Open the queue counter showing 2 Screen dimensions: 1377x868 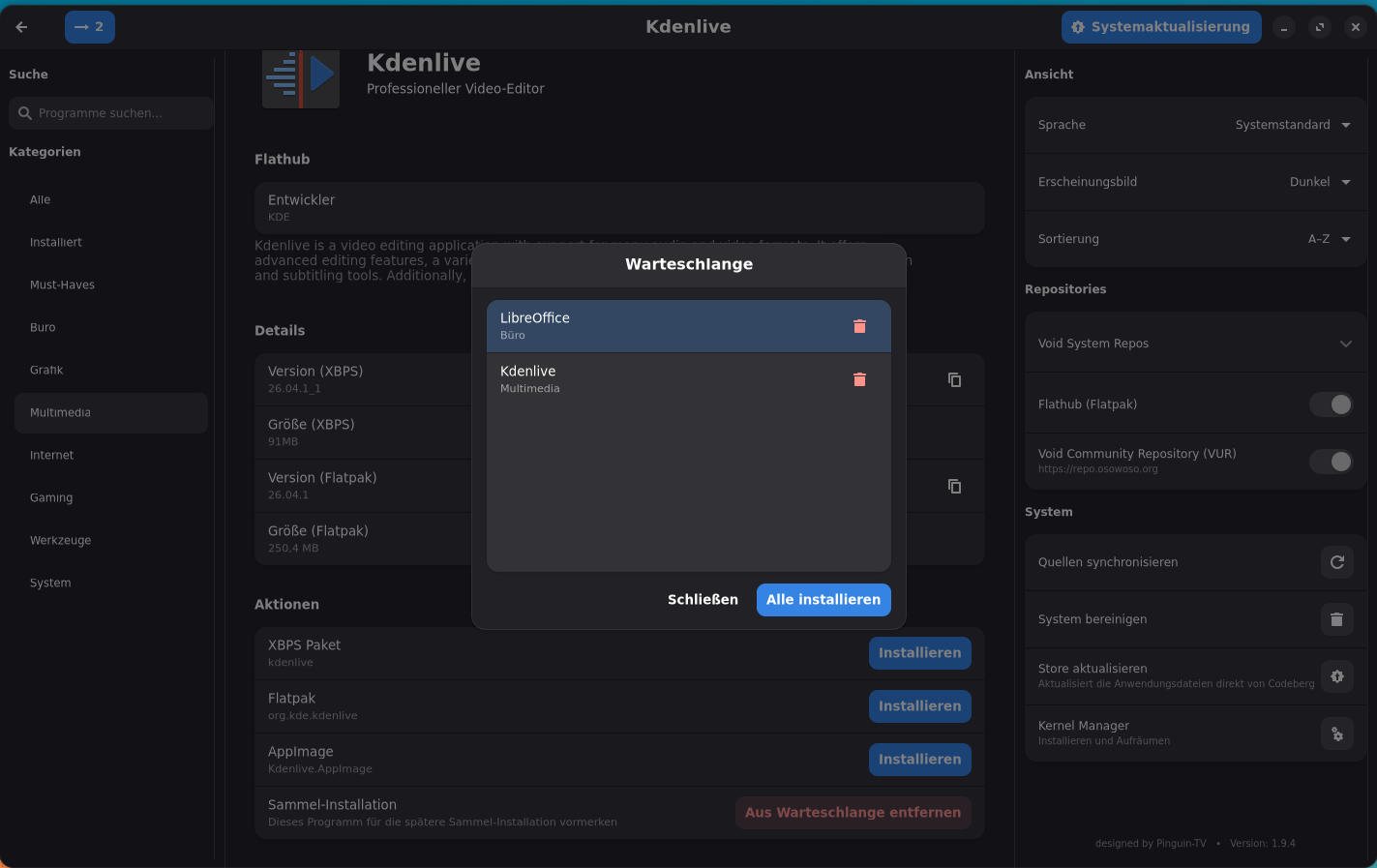90,27
